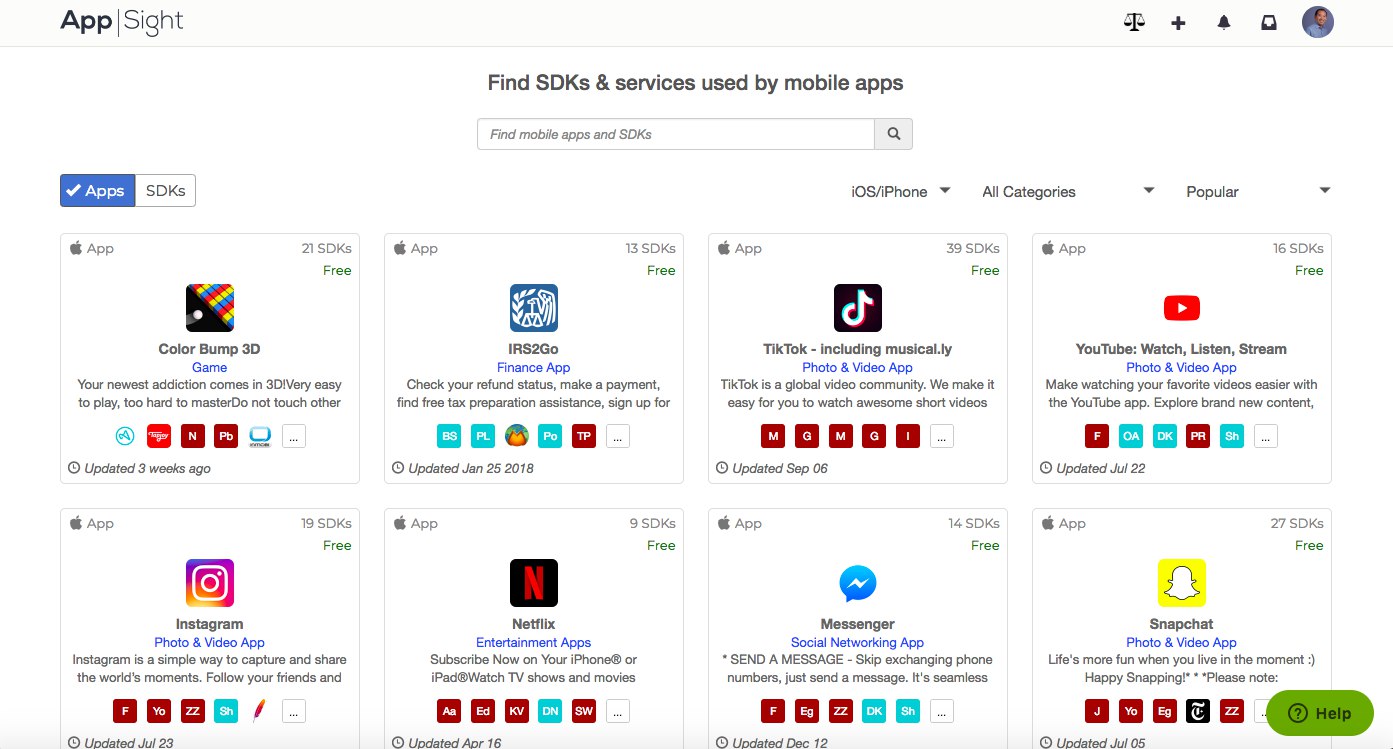The image size is (1393, 749).
Task: Click the I SDK badge under TikTok
Action: [x=908, y=436]
